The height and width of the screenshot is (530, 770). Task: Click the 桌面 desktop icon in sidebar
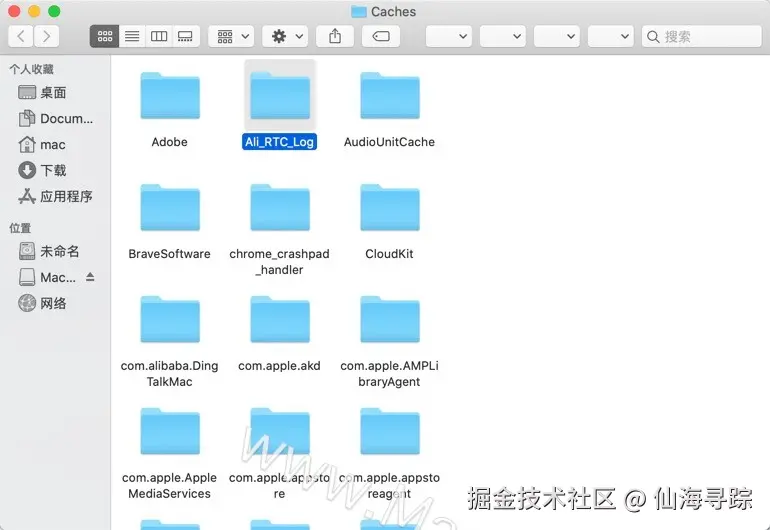coord(27,92)
